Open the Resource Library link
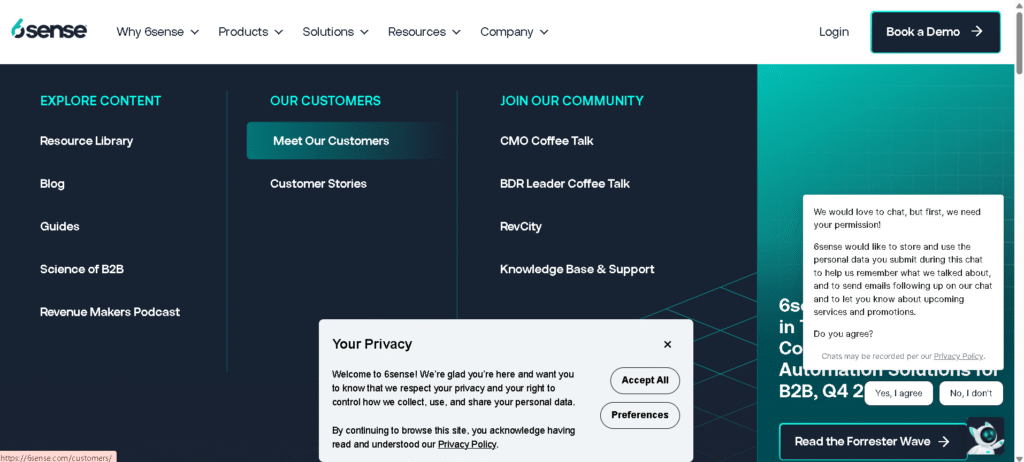 click(86, 141)
